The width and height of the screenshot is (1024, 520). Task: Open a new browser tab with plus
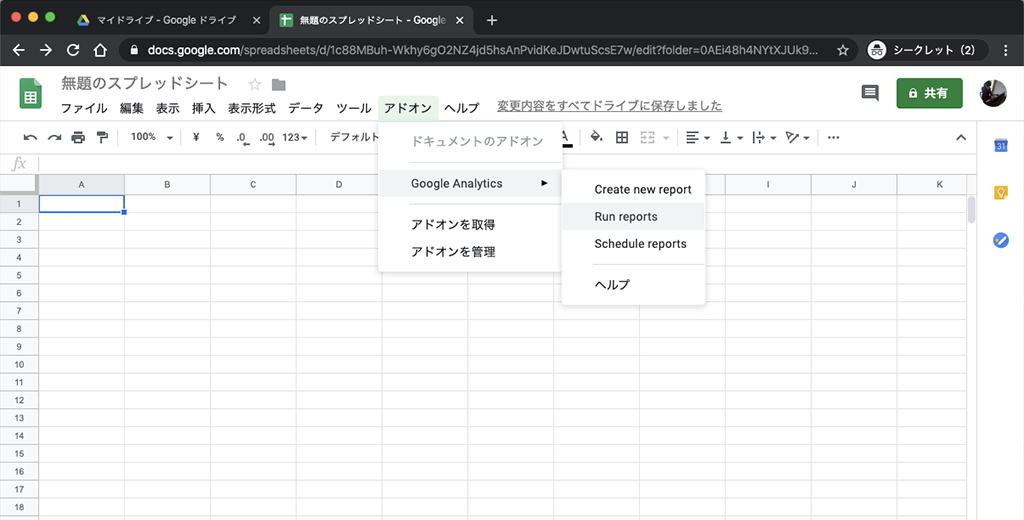(492, 20)
